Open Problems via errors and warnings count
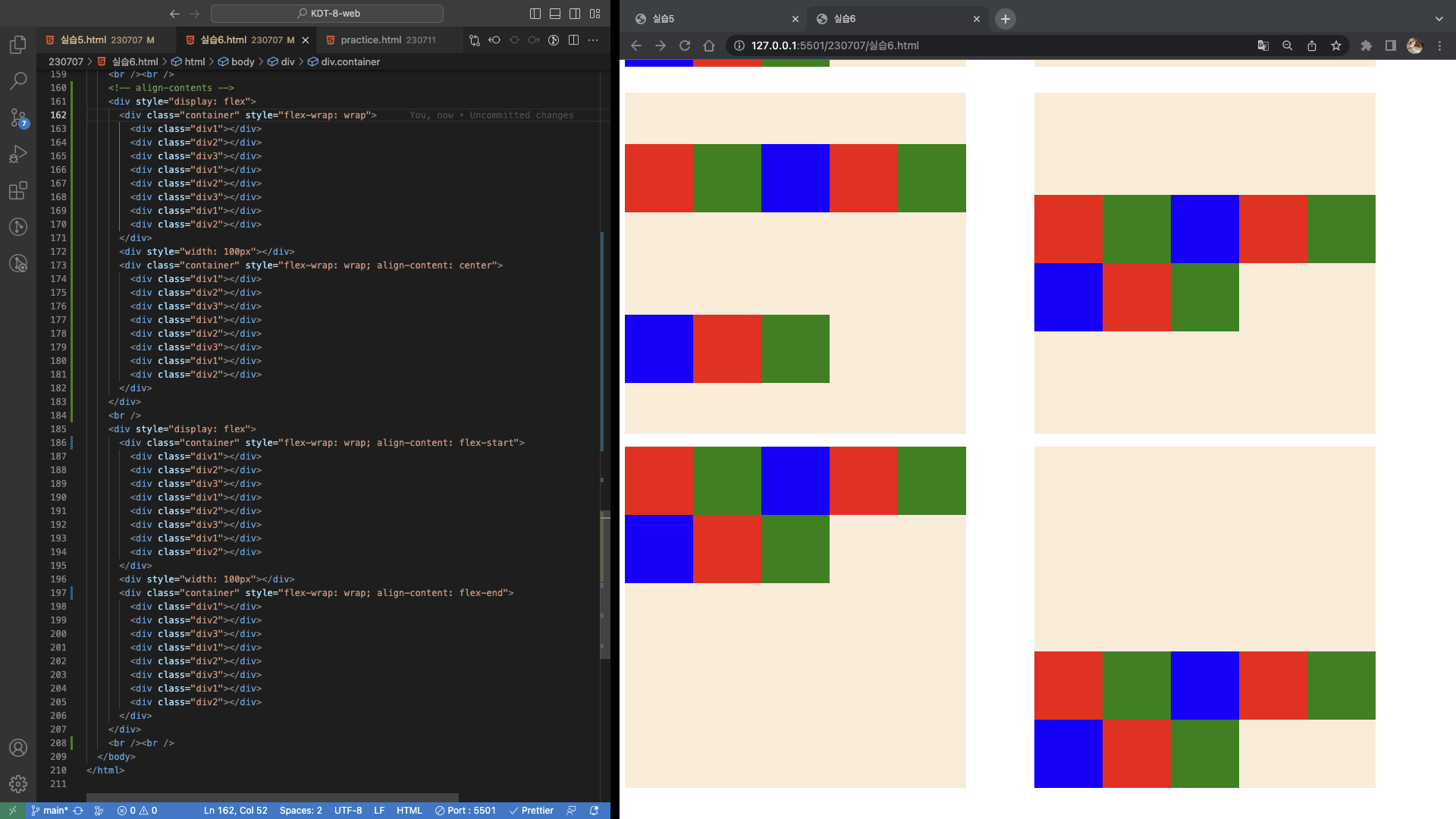Screen dimensions: 1456x819 (x=137, y=811)
